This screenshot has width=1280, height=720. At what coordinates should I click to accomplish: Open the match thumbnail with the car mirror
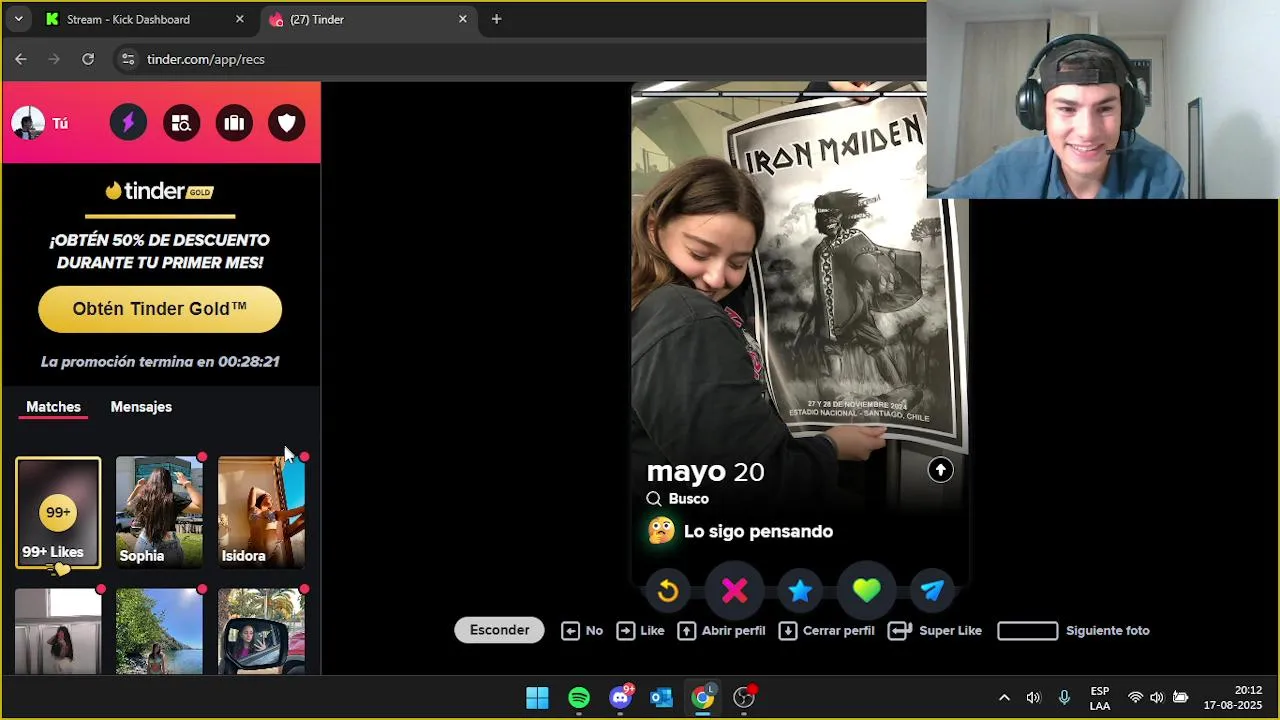point(261,631)
